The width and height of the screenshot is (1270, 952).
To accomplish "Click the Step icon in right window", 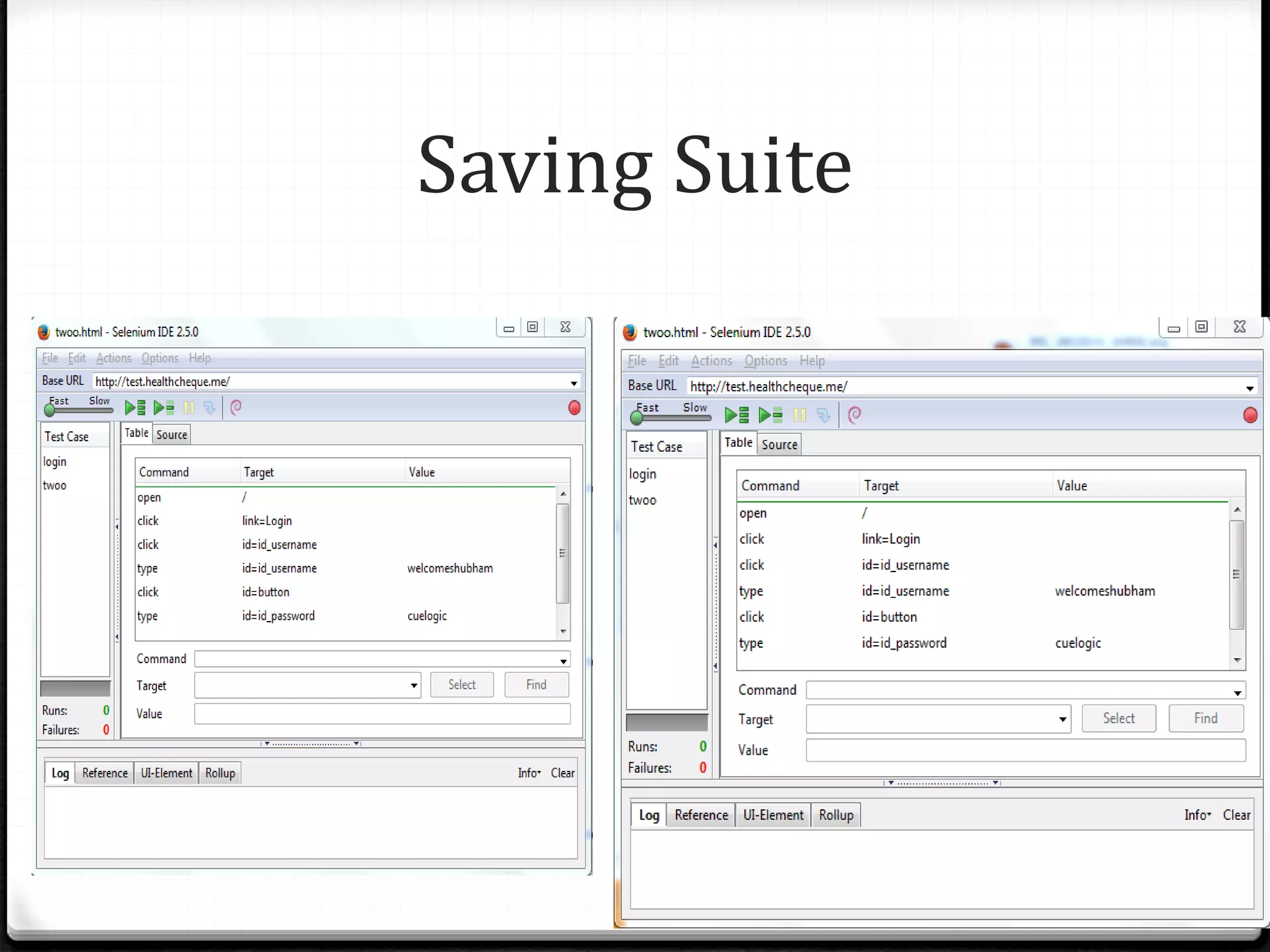I will pyautogui.click(x=824, y=415).
